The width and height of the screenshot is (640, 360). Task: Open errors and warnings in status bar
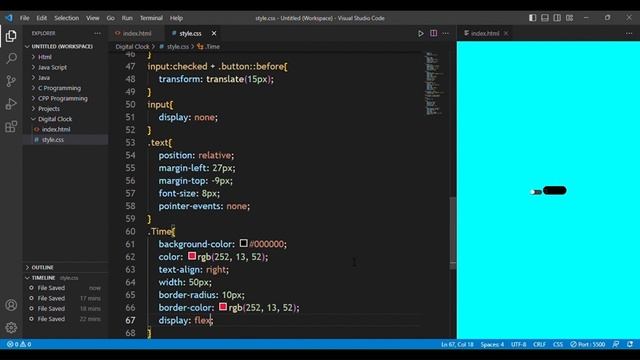click(x=19, y=344)
